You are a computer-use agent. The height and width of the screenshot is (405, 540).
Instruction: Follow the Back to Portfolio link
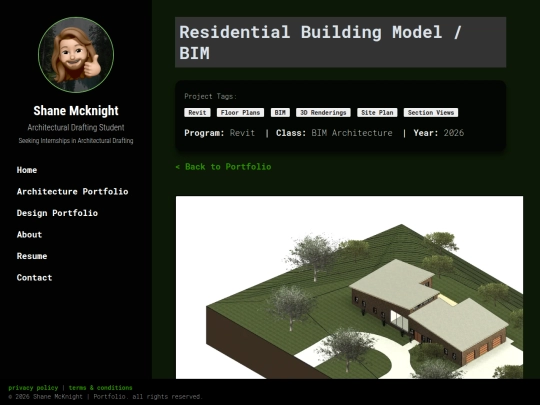click(223, 167)
